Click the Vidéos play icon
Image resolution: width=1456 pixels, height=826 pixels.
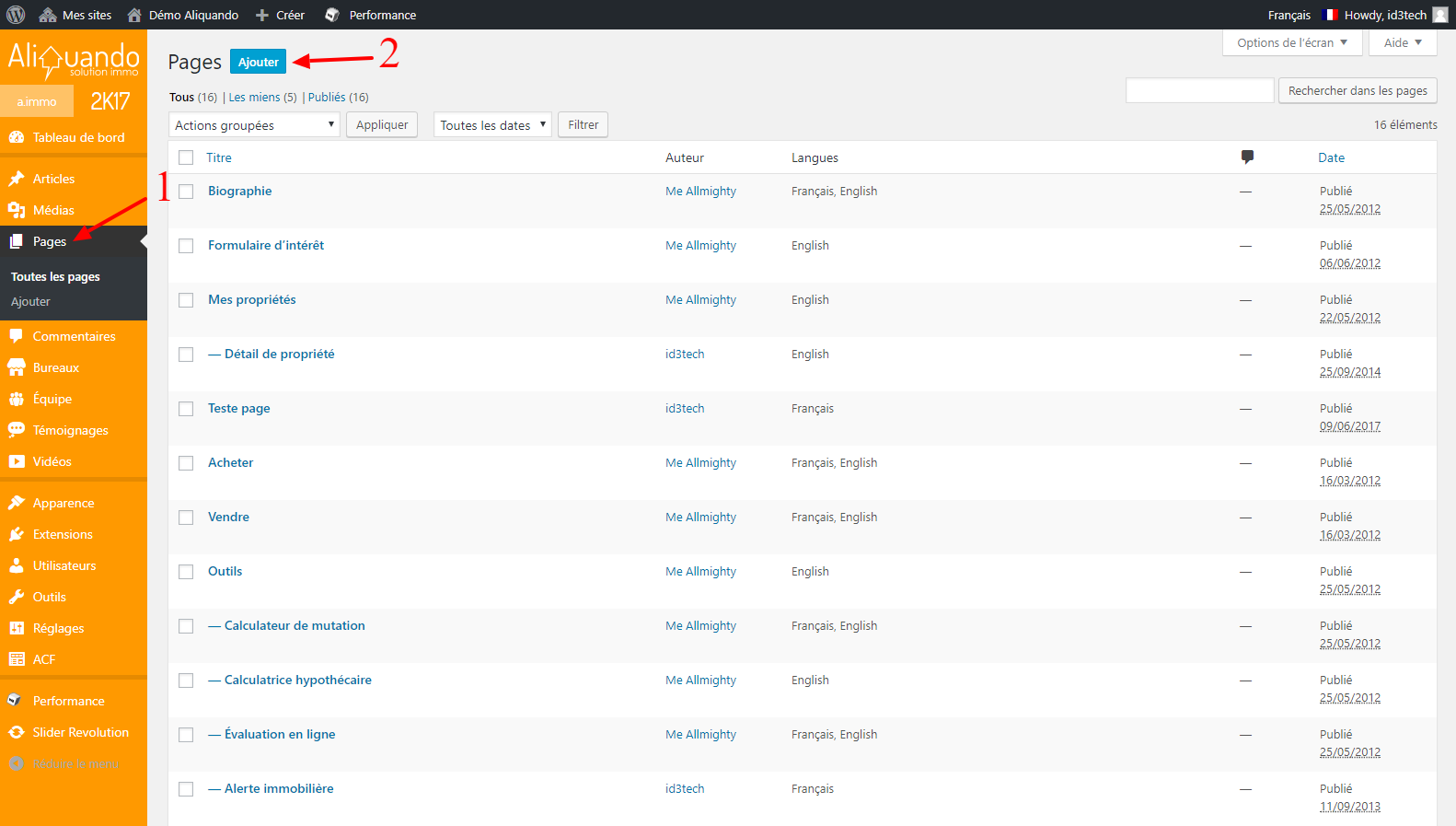17,461
